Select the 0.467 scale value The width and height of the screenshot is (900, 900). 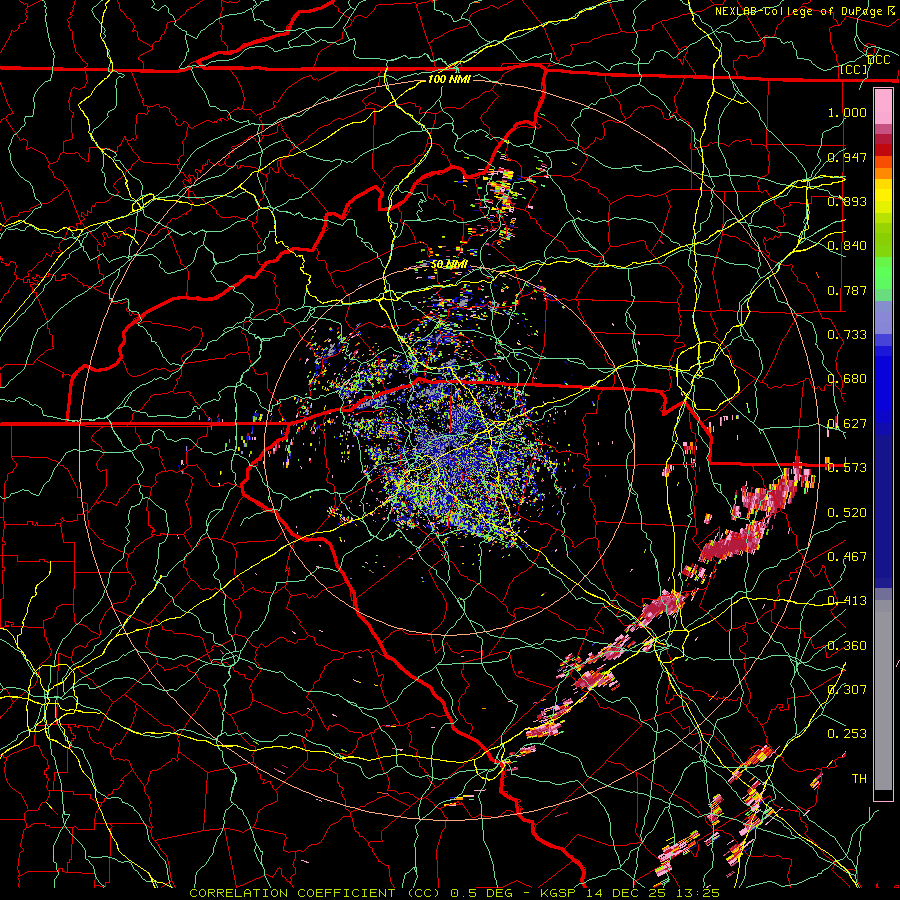(x=847, y=556)
